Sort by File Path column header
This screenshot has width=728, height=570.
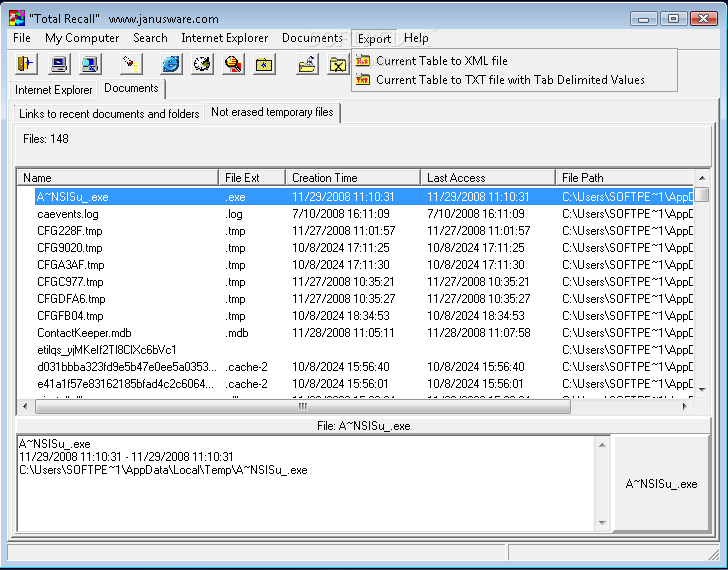tap(625, 178)
